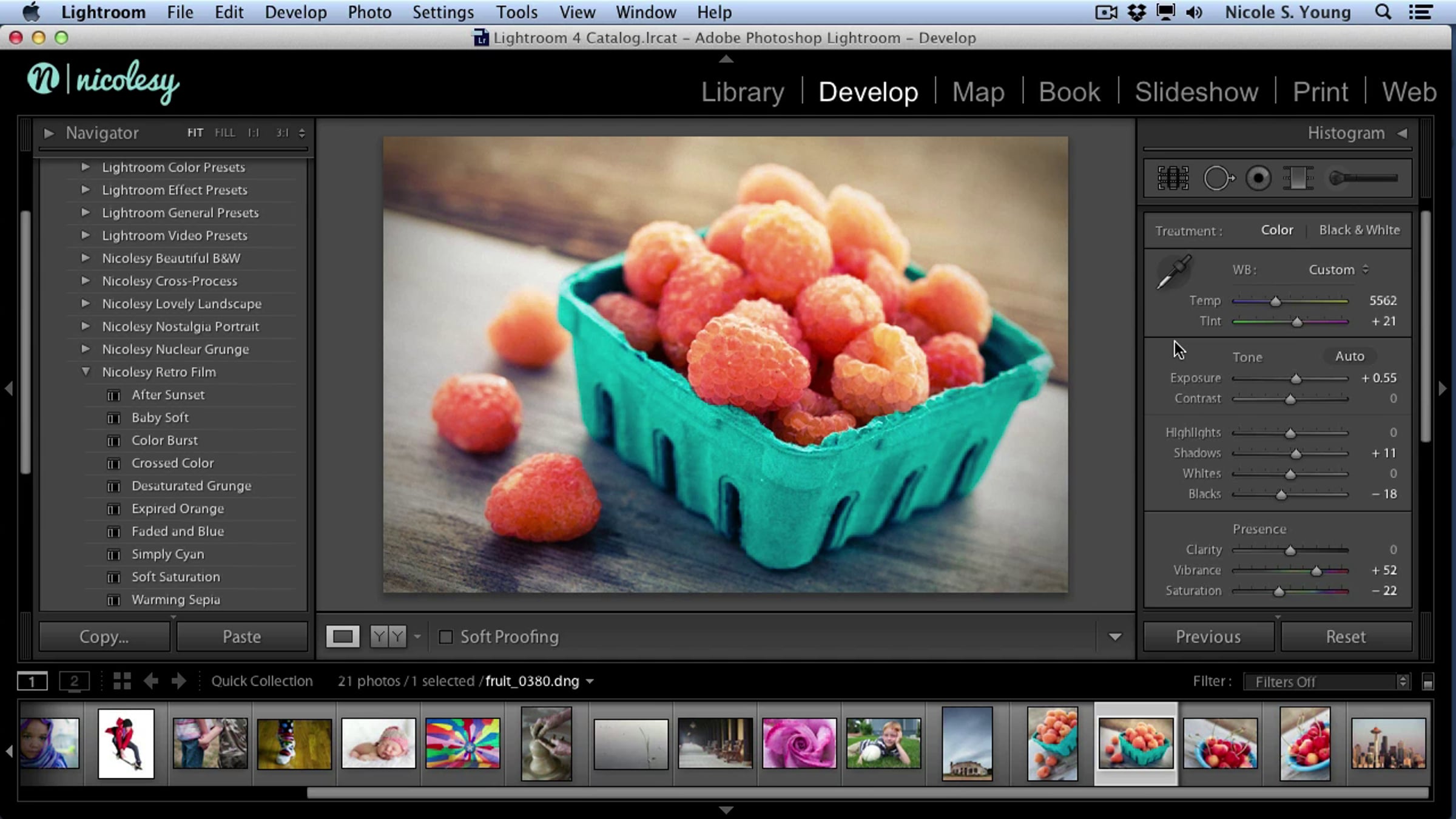
Task: Open the Develop menu
Action: (295, 12)
